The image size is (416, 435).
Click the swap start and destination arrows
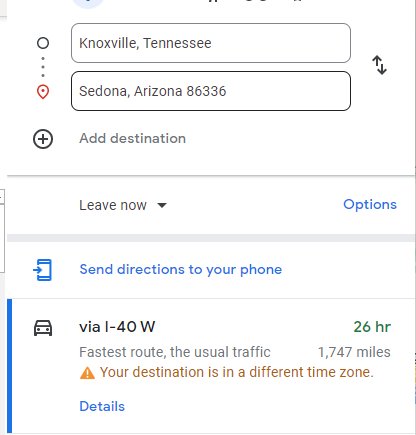tap(379, 65)
